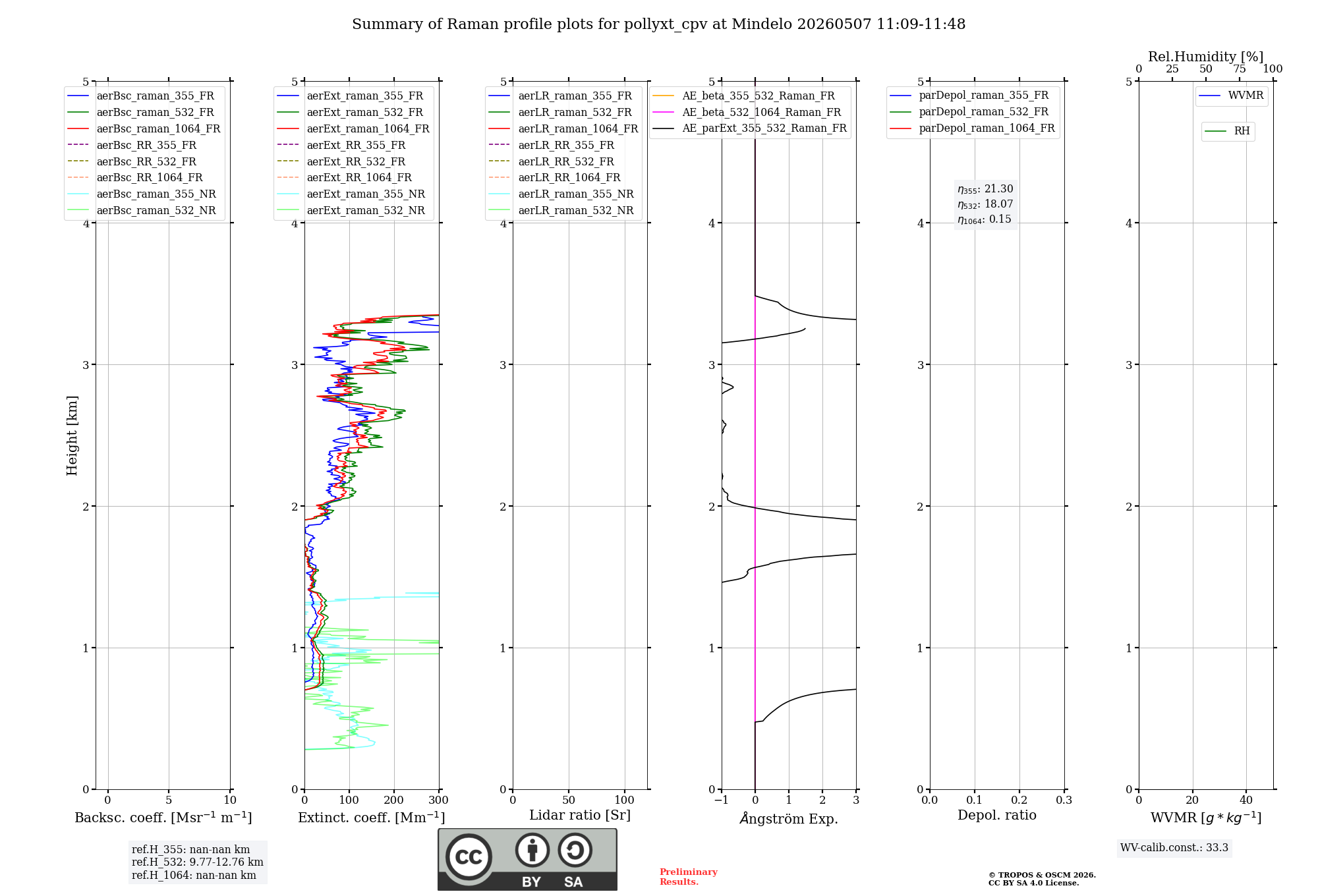Click the 'Lidar ratio [Sr]' axis label
Screen dimensions: 1318x896
click(x=580, y=816)
